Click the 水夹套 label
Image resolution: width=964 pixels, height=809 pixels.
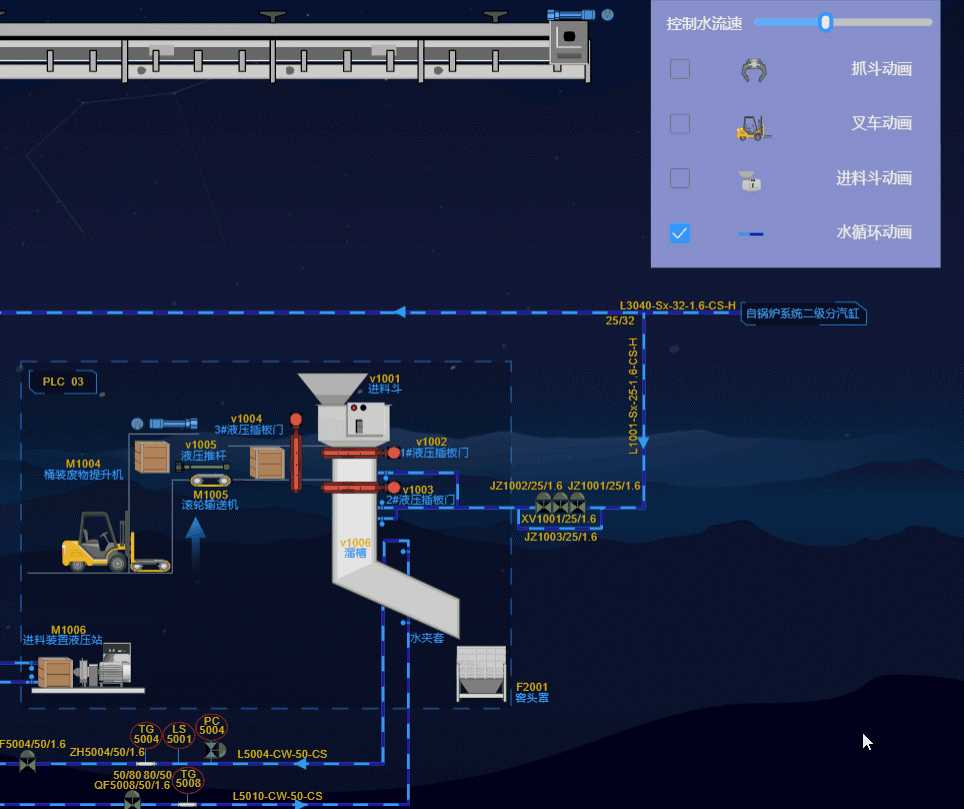pyautogui.click(x=427, y=638)
